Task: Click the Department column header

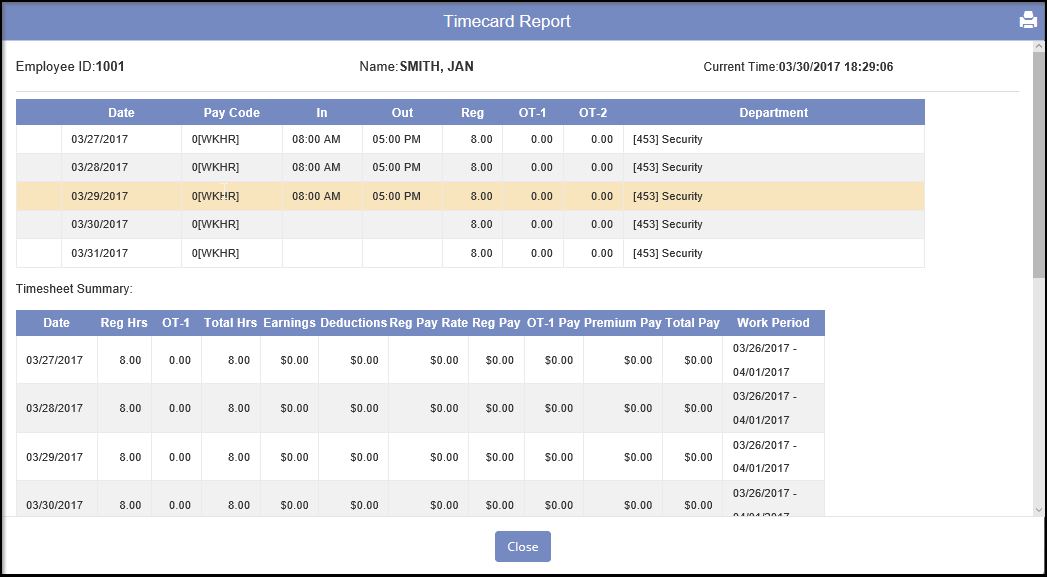Action: (773, 113)
